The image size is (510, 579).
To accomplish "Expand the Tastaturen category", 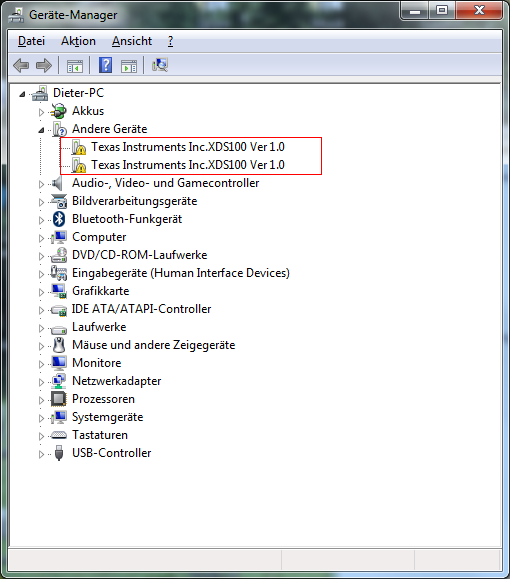I will point(41,436).
